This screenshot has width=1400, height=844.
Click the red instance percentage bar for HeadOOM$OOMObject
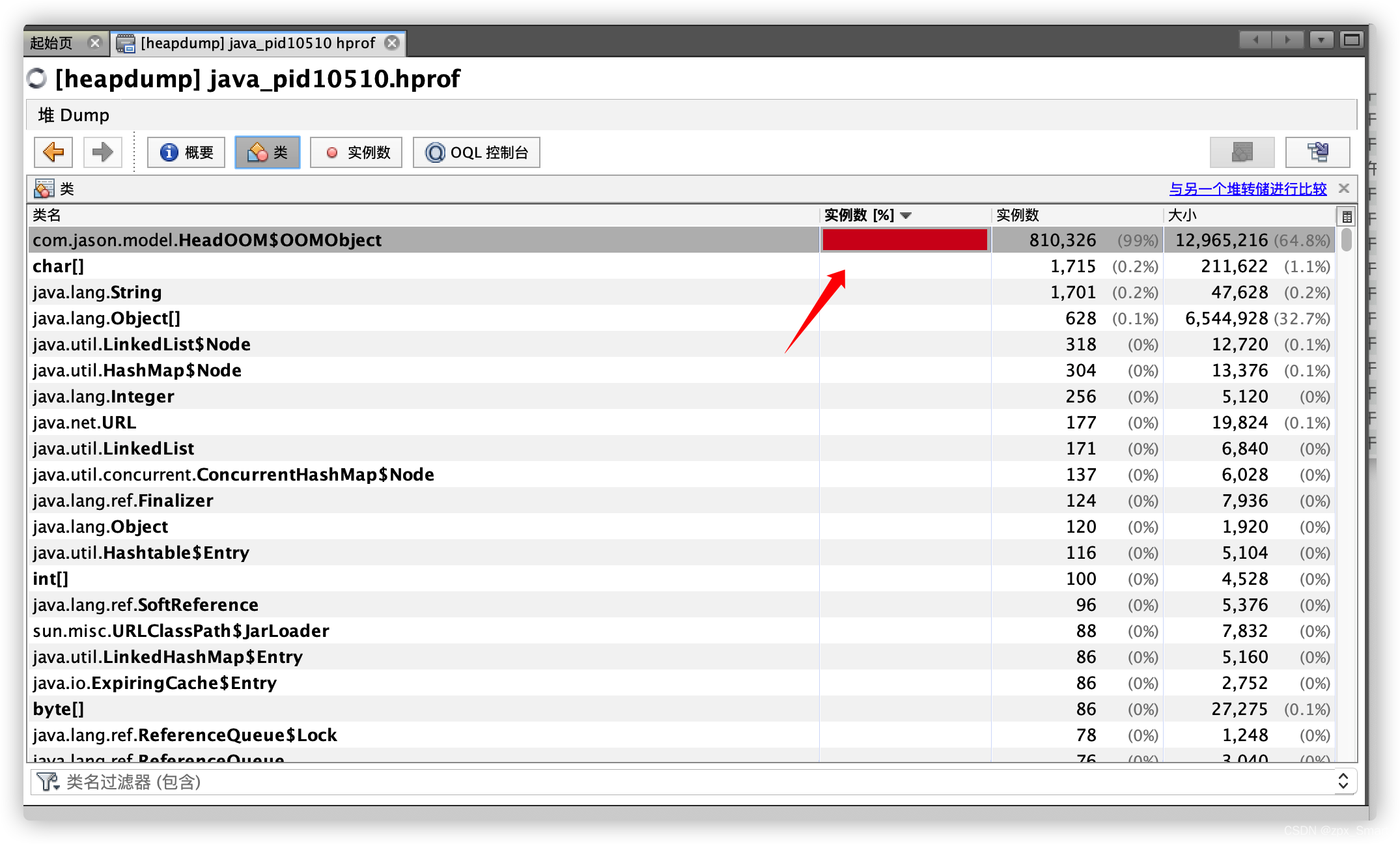pyautogui.click(x=904, y=240)
